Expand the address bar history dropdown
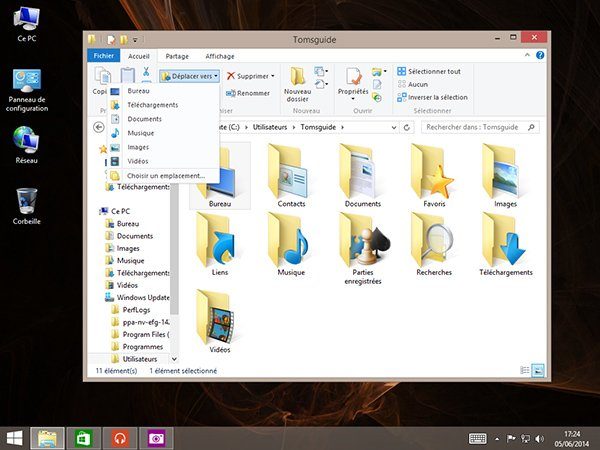Viewport: 600px width, 450px height. tap(394, 127)
